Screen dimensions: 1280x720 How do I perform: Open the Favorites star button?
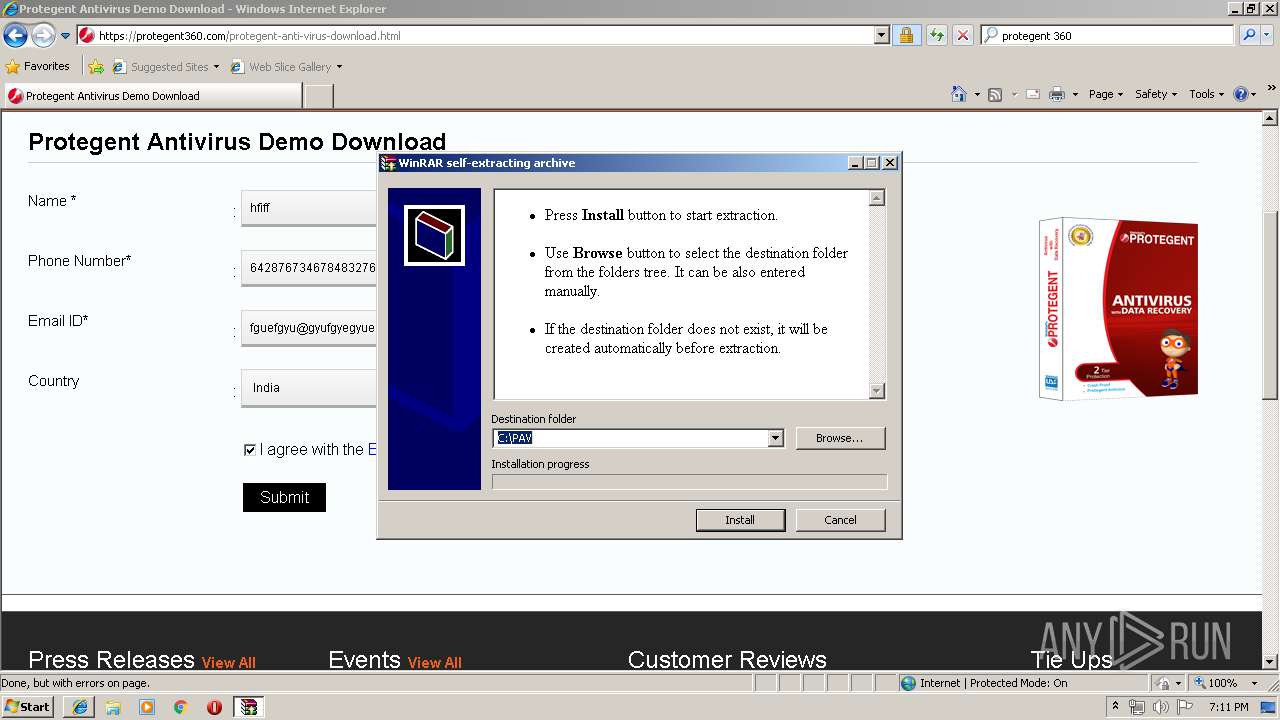point(38,67)
